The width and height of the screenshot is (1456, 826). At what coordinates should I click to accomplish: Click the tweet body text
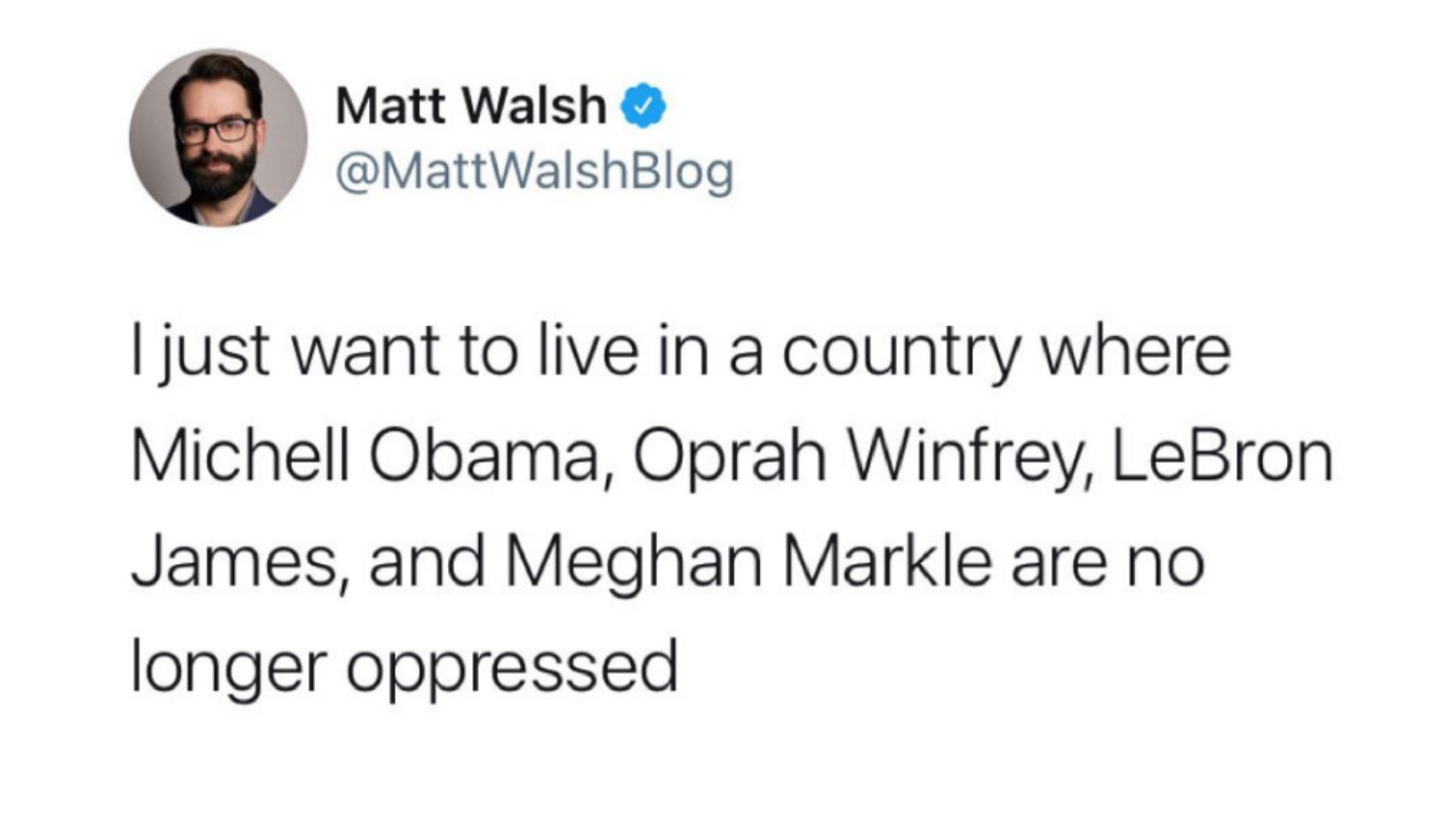pos(732,509)
